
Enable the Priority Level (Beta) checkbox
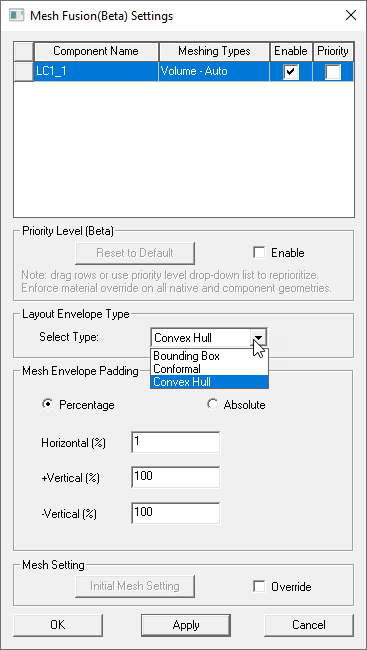[259, 252]
